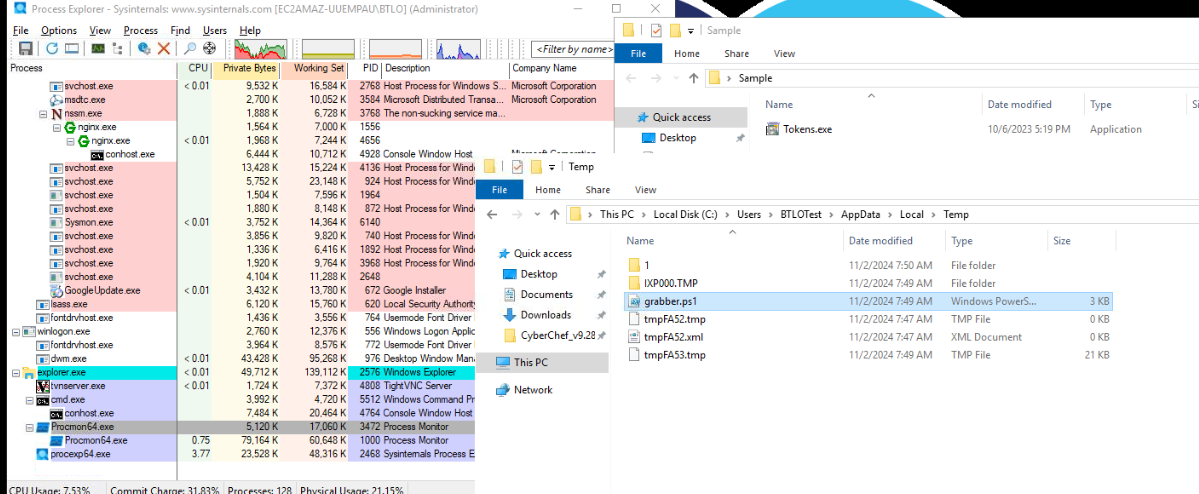The width and height of the screenshot is (1199, 494).
Task: Click the Find magnifier toolbar icon
Action: 190,49
